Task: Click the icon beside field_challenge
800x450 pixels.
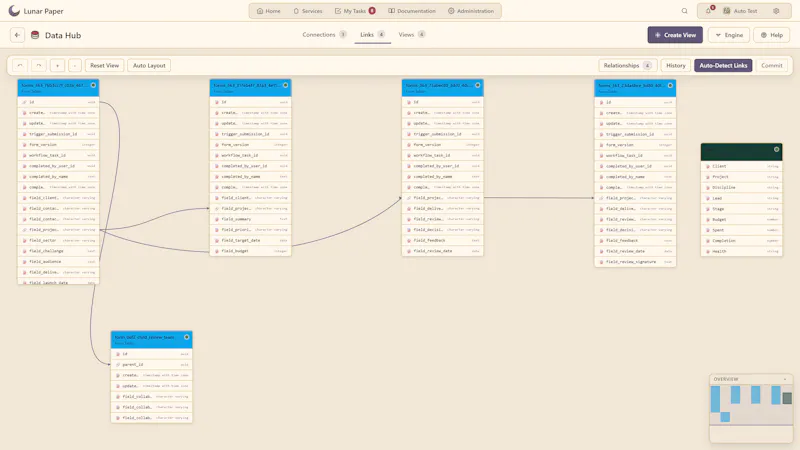Action: tap(24, 251)
